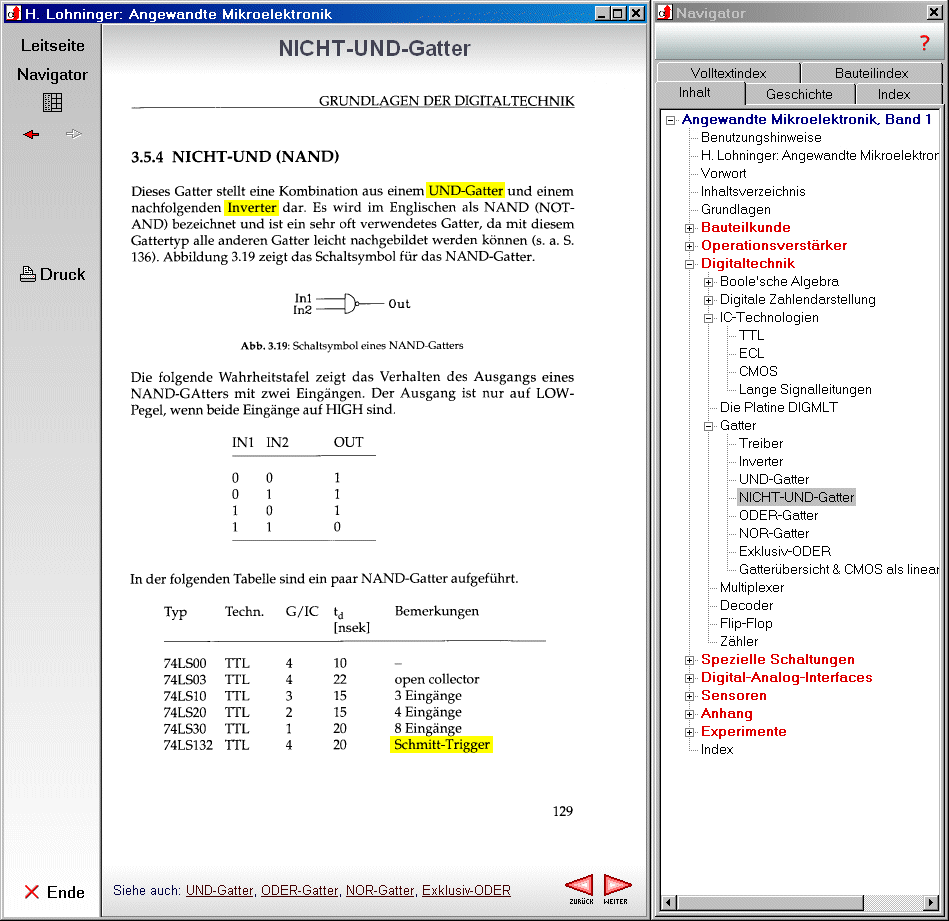
Task: Select Vorwort in the tree
Action: [723, 174]
